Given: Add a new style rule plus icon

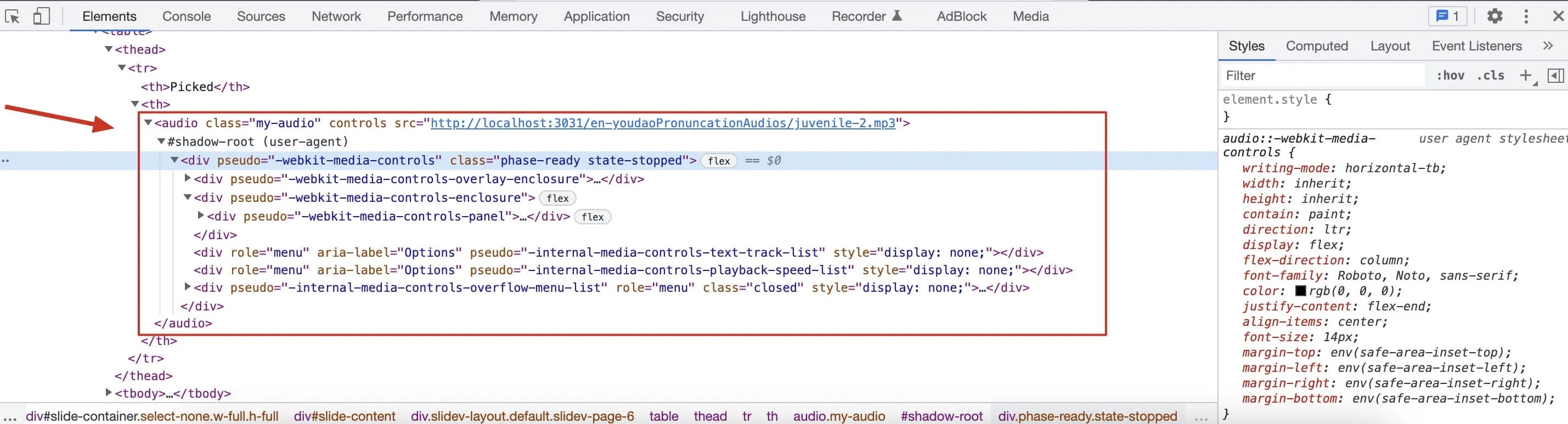Looking at the screenshot, I should click(1525, 76).
